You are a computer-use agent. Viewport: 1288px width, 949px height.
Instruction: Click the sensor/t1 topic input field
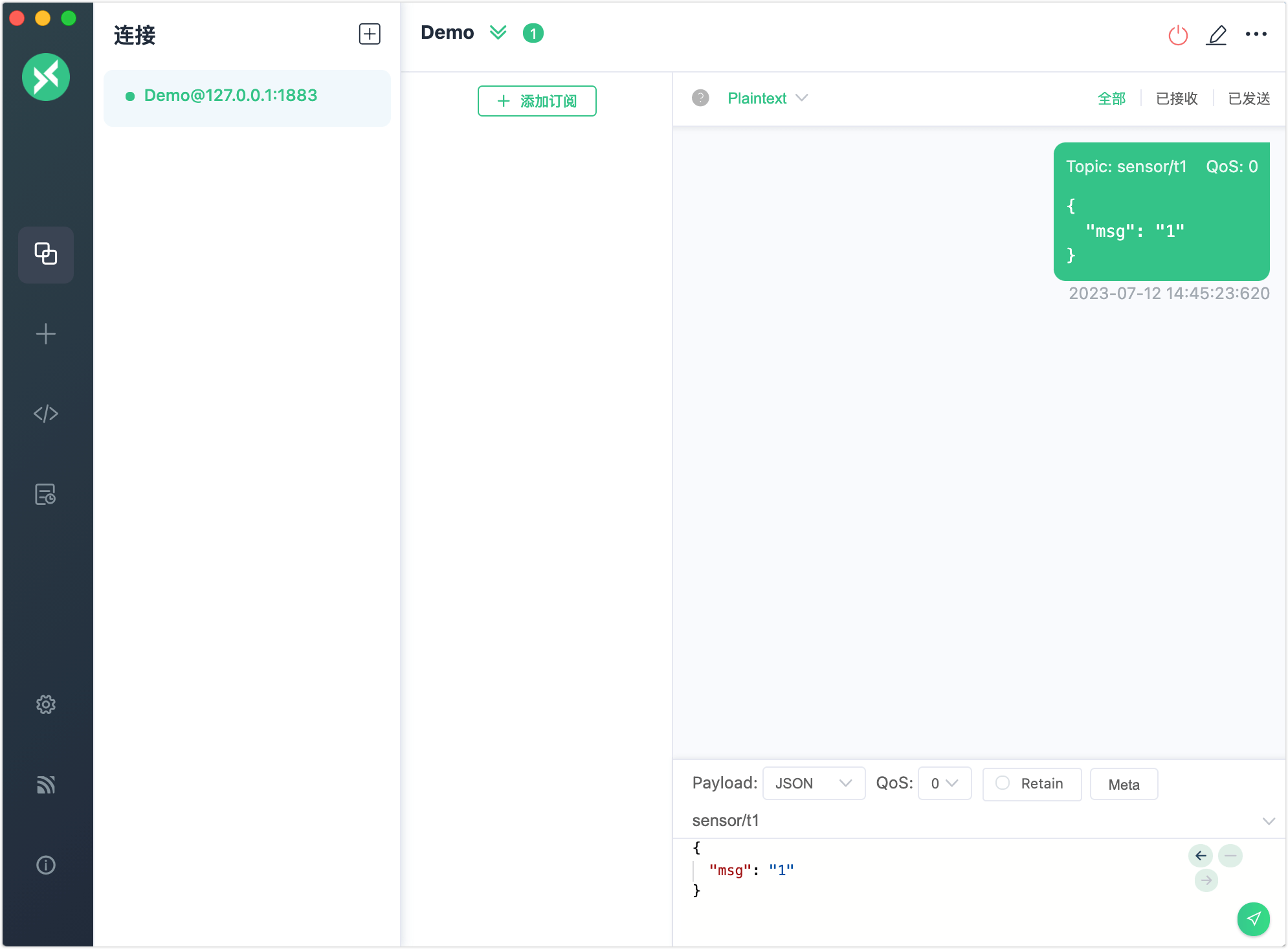(971, 820)
